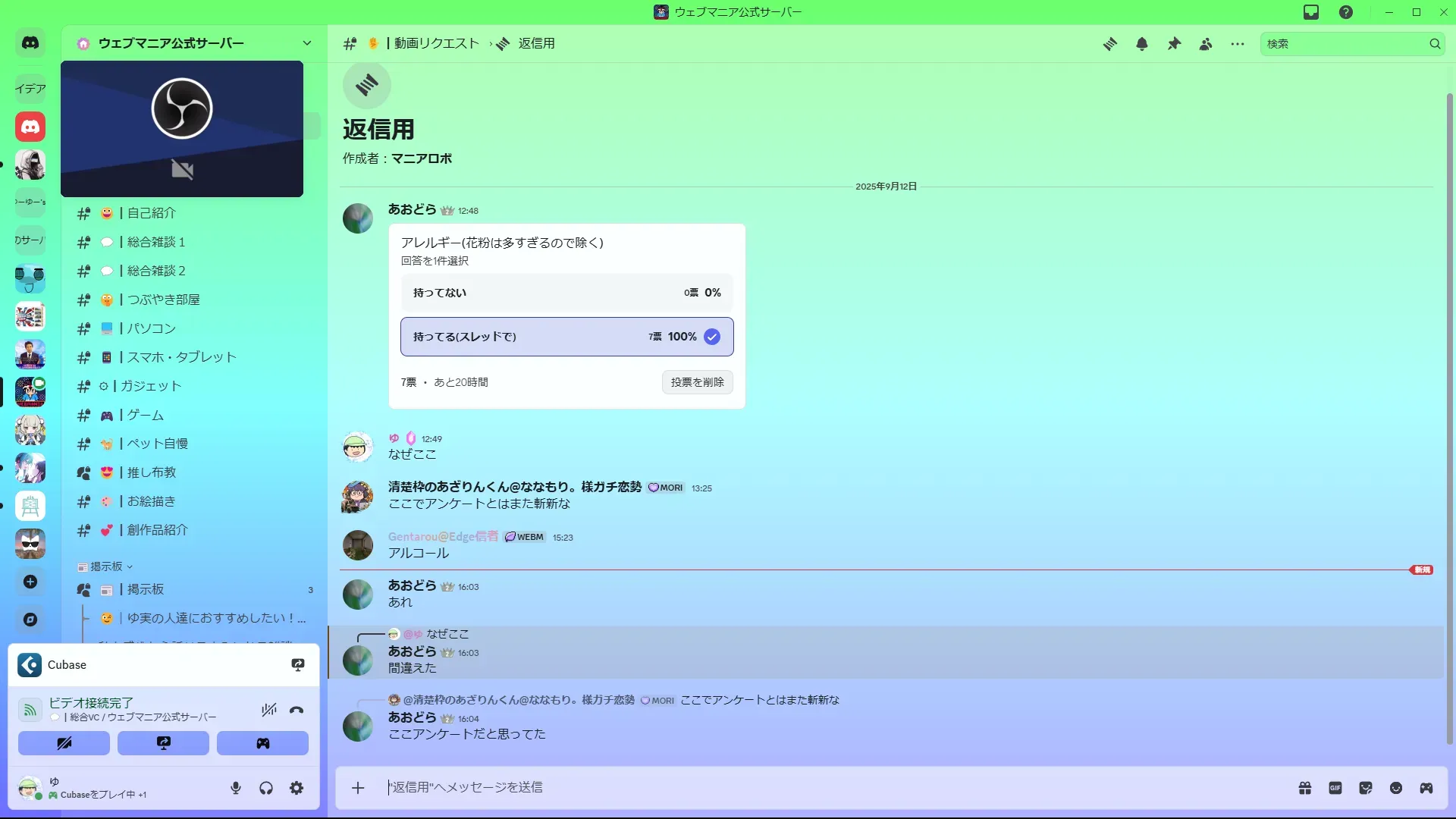This screenshot has width=1456, height=819.
Task: Expand the ウェブマニア公式サーバー server menu
Action: pyautogui.click(x=306, y=43)
